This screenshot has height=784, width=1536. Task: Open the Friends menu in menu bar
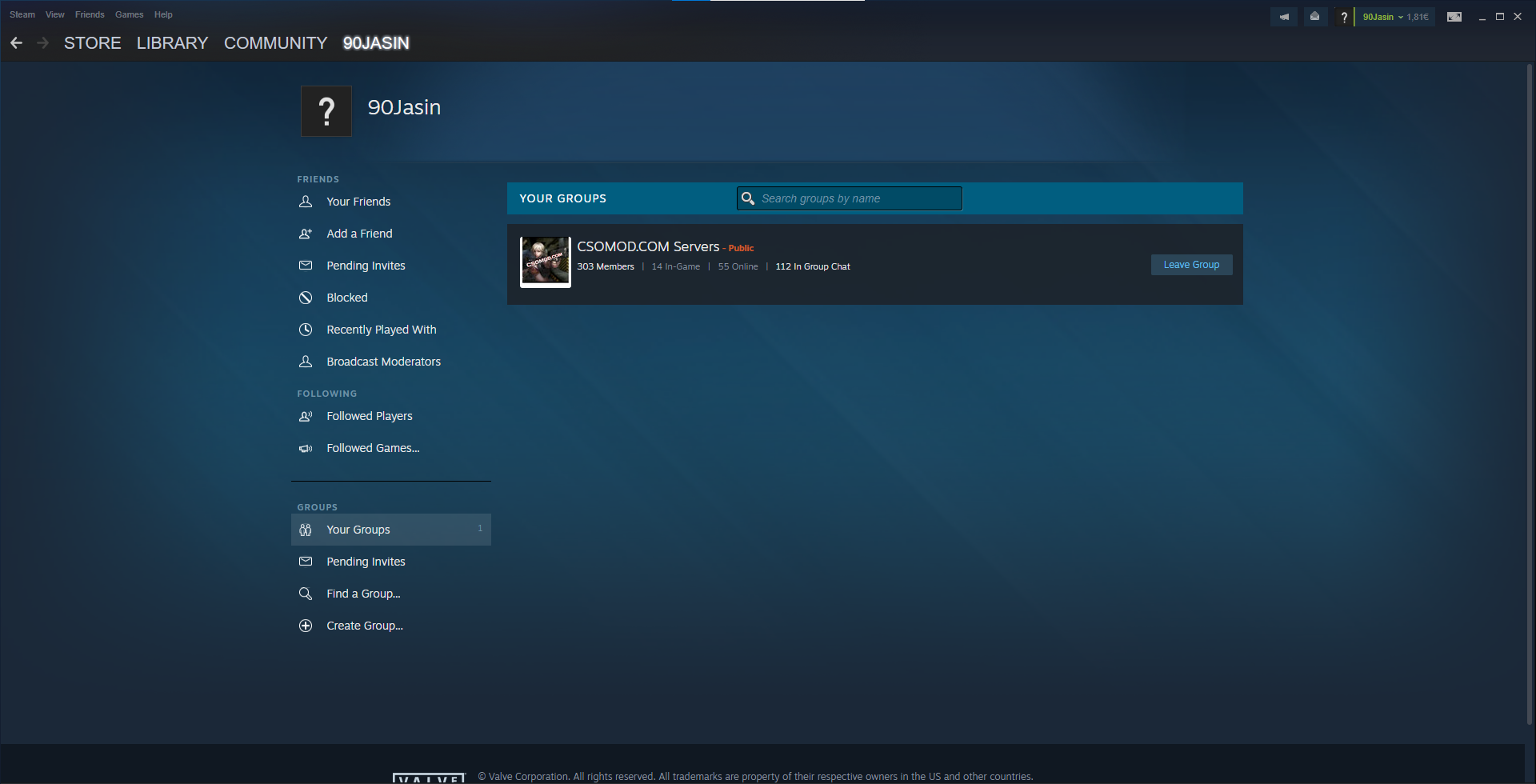pyautogui.click(x=90, y=14)
